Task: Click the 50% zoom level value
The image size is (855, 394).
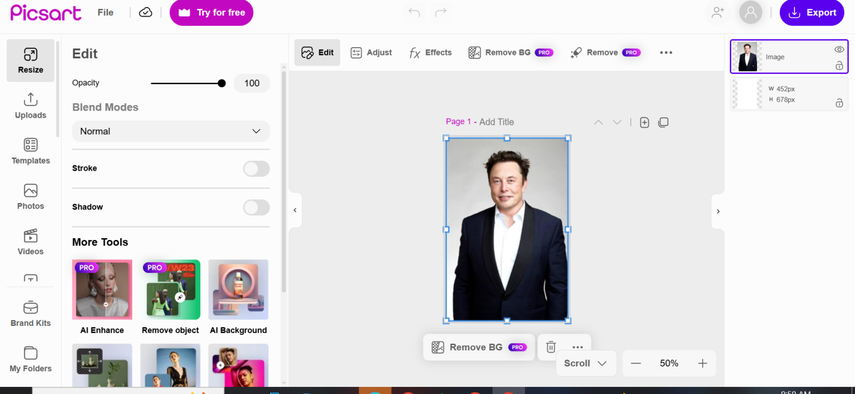Action: tap(669, 363)
